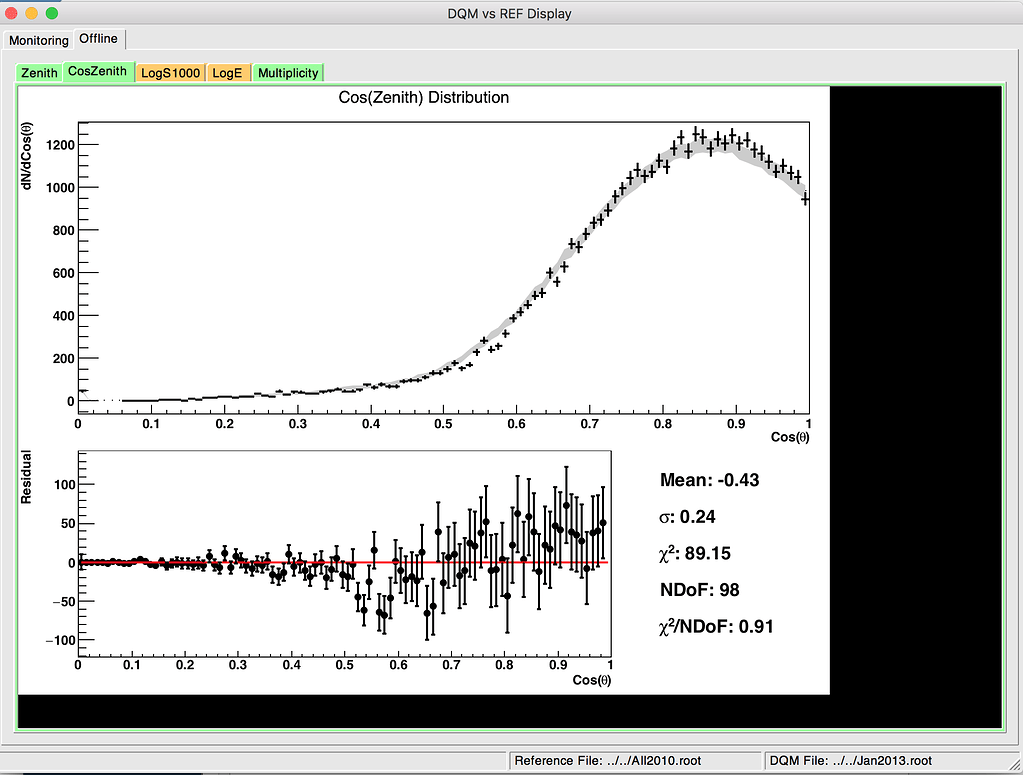Click the dN/dCos(θ) y-axis label
The width and height of the screenshot is (1023, 775).
click(27, 155)
